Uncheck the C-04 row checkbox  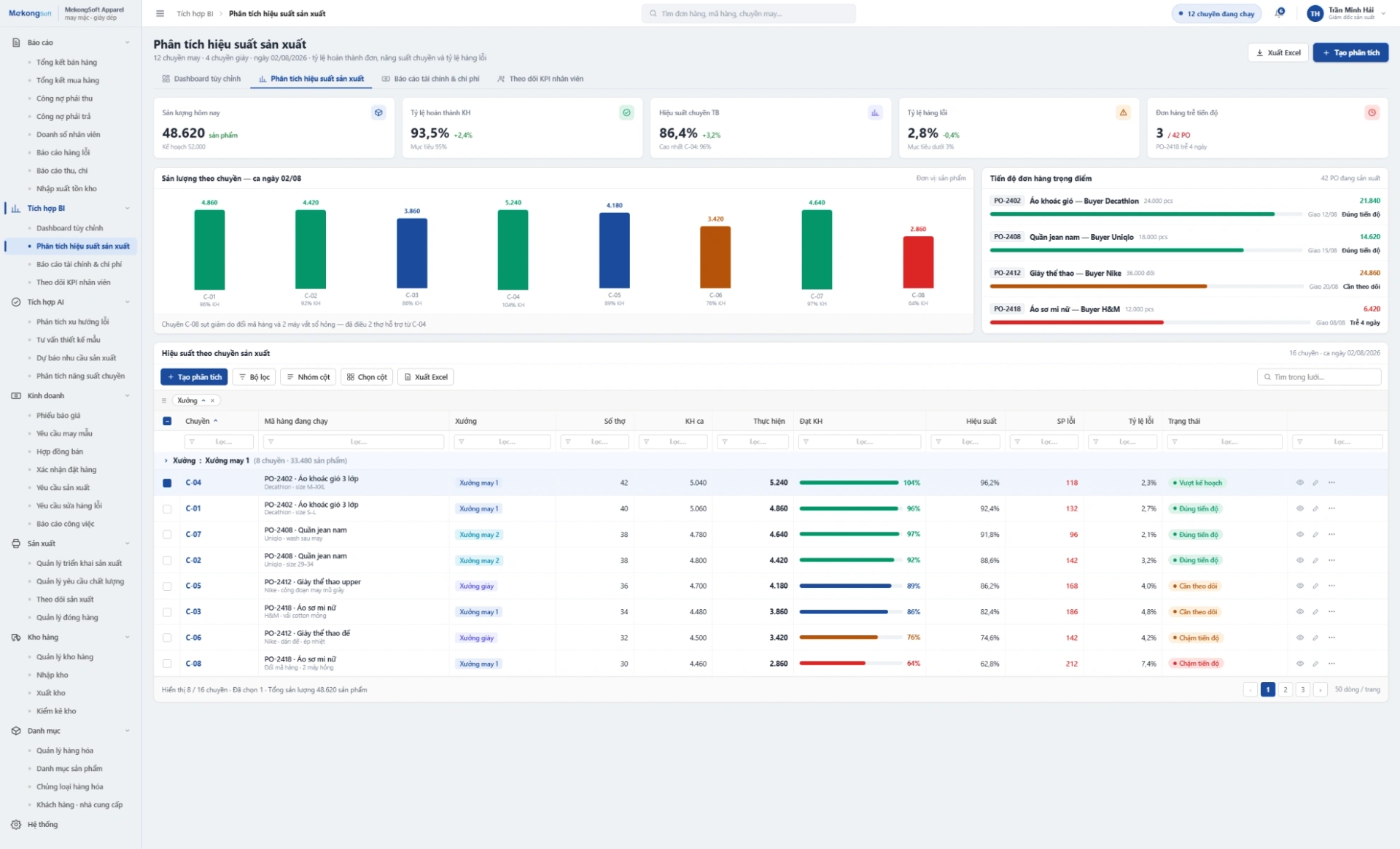(167, 483)
